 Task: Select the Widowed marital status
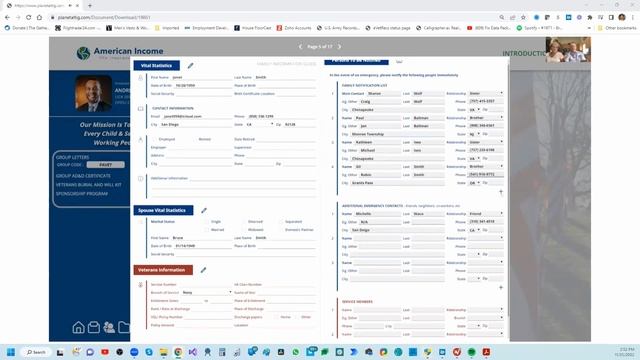point(244,230)
